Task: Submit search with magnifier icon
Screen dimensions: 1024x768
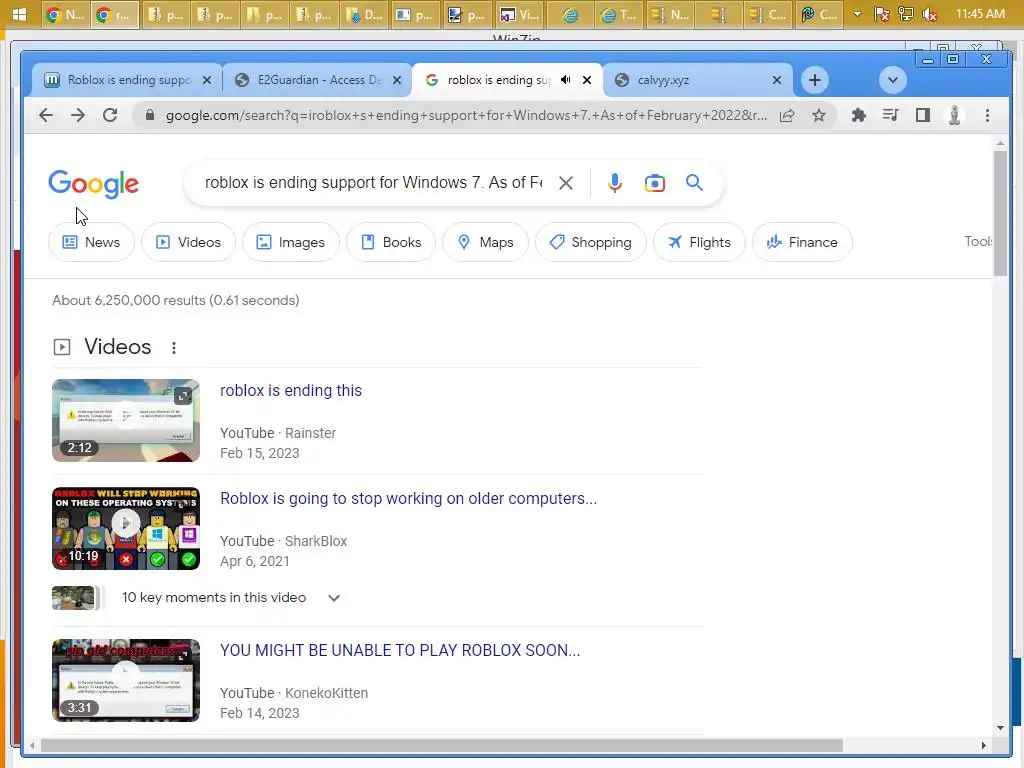Action: coord(694,183)
